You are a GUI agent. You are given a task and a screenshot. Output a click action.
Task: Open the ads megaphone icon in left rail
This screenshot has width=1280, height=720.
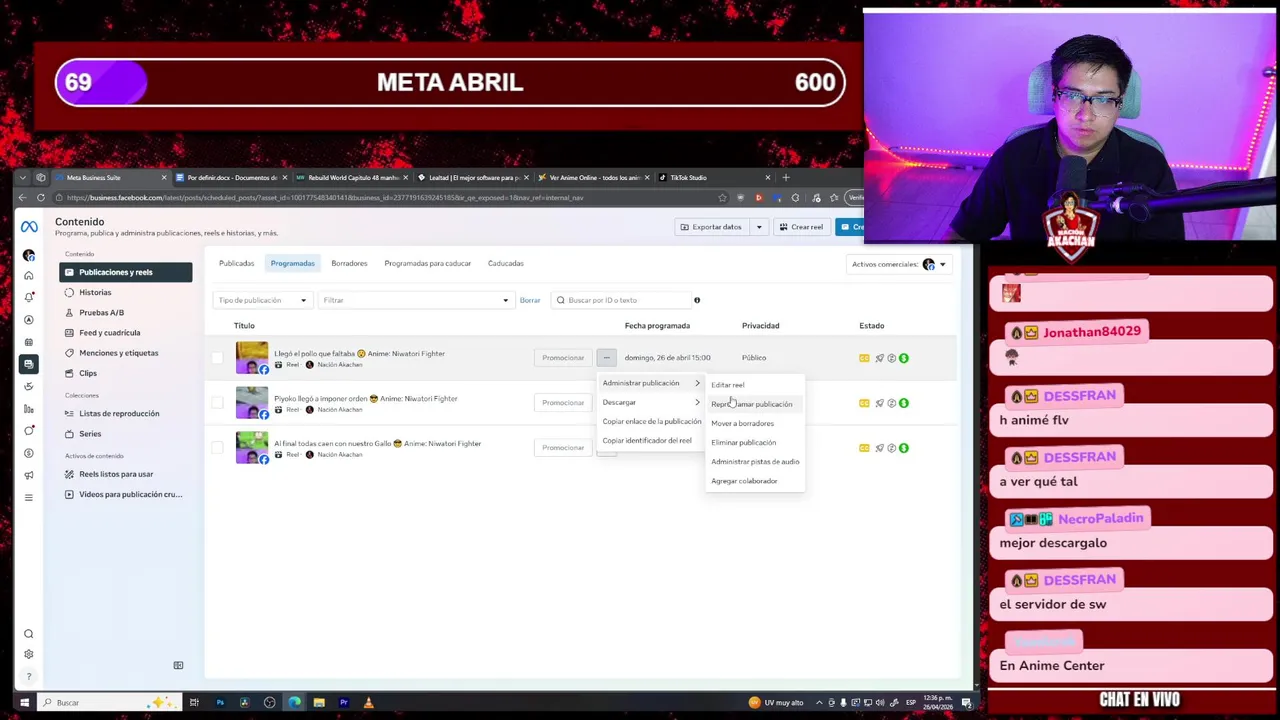click(29, 475)
